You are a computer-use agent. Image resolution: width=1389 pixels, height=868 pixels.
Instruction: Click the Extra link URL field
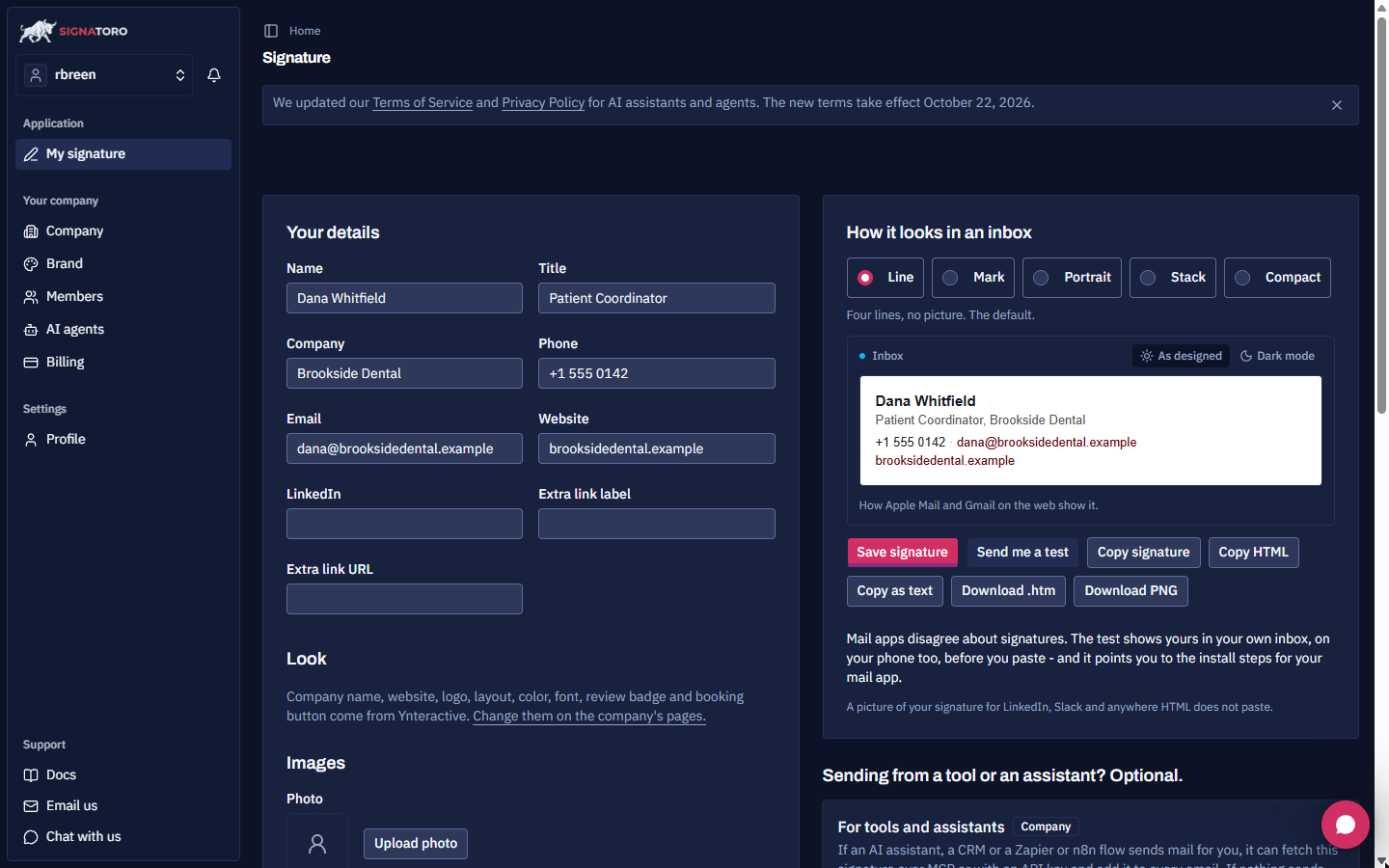point(404,599)
